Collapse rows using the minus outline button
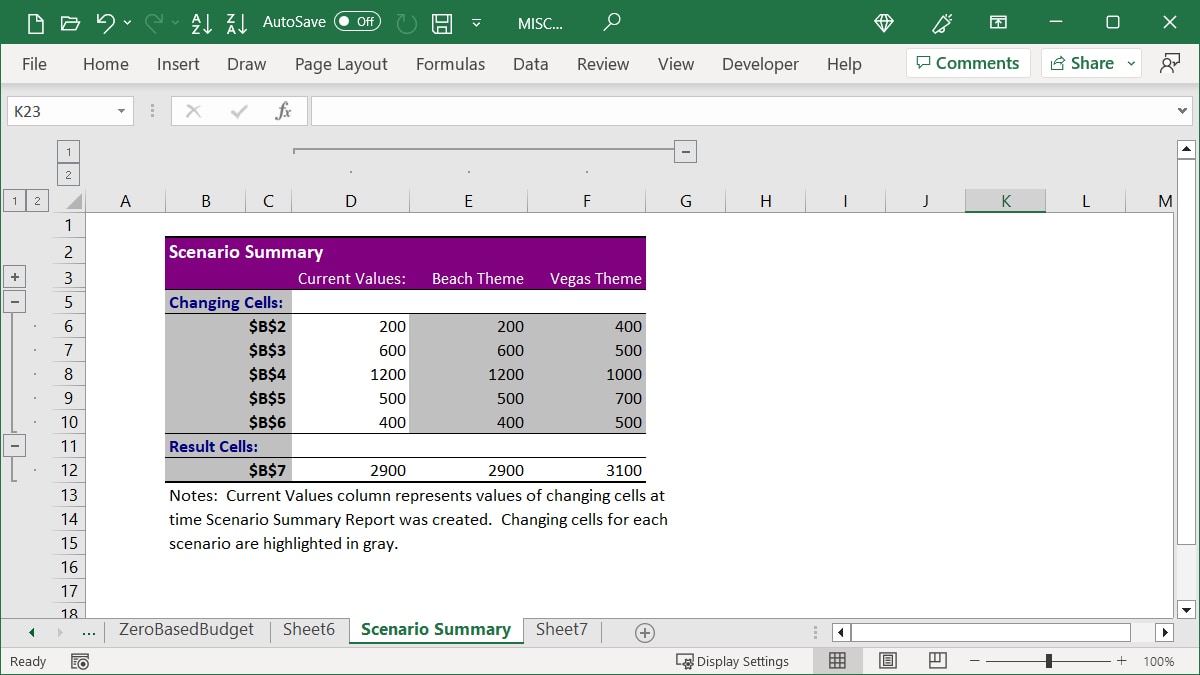This screenshot has width=1200, height=675. pos(14,302)
